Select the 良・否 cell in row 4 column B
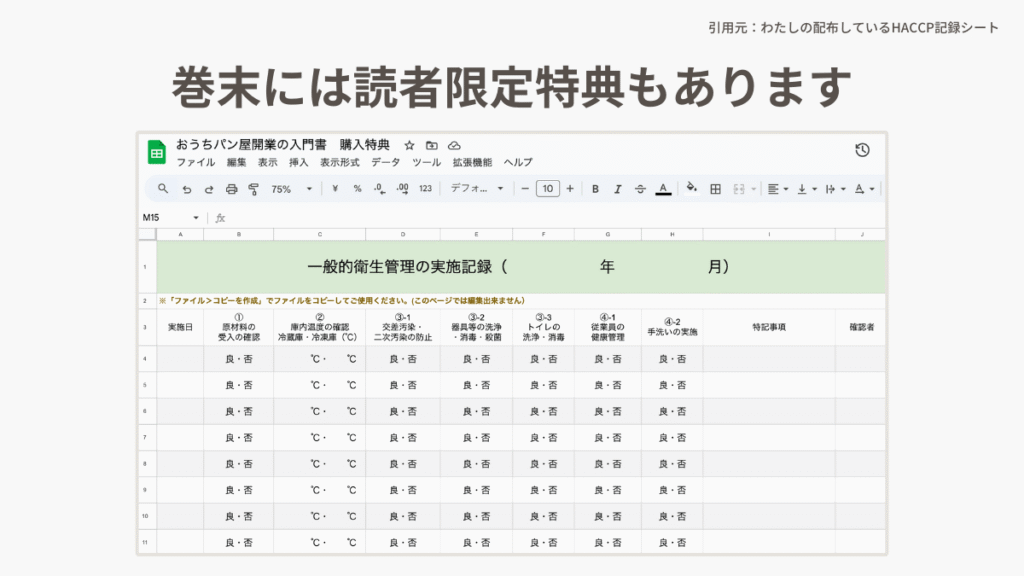 coord(238,359)
